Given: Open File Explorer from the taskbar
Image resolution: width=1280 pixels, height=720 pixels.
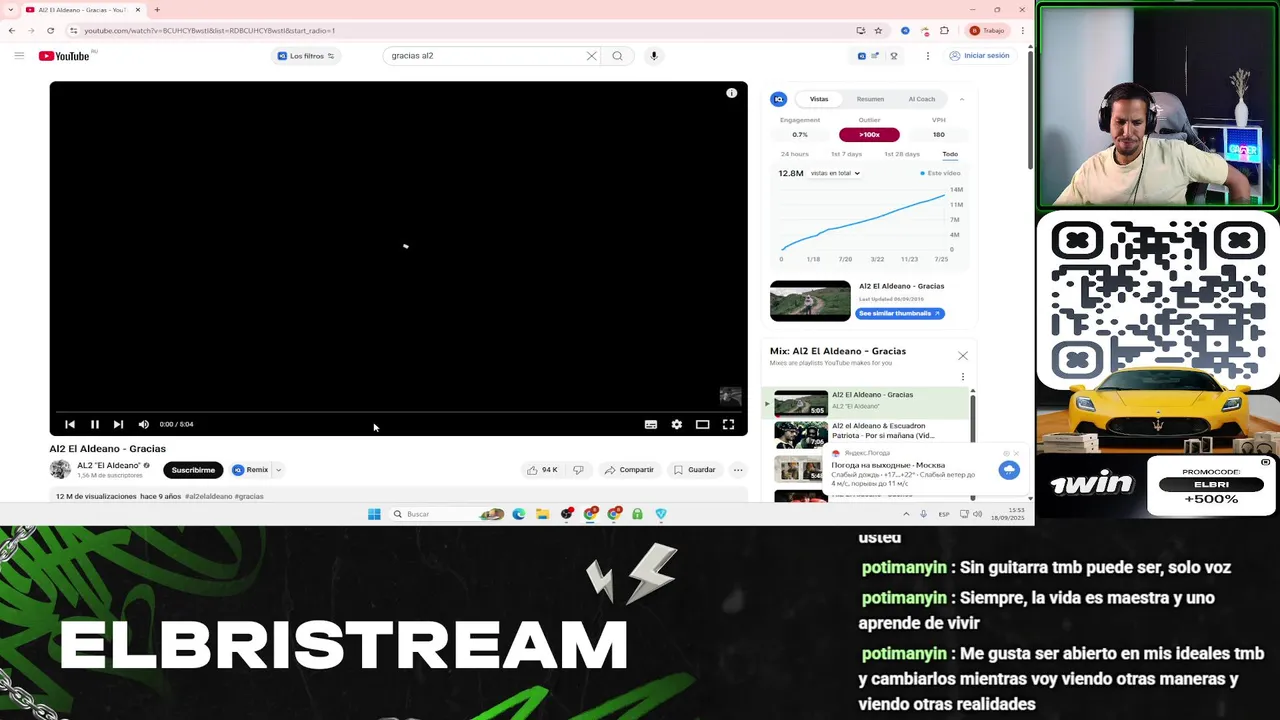Looking at the screenshot, I should click(x=542, y=514).
